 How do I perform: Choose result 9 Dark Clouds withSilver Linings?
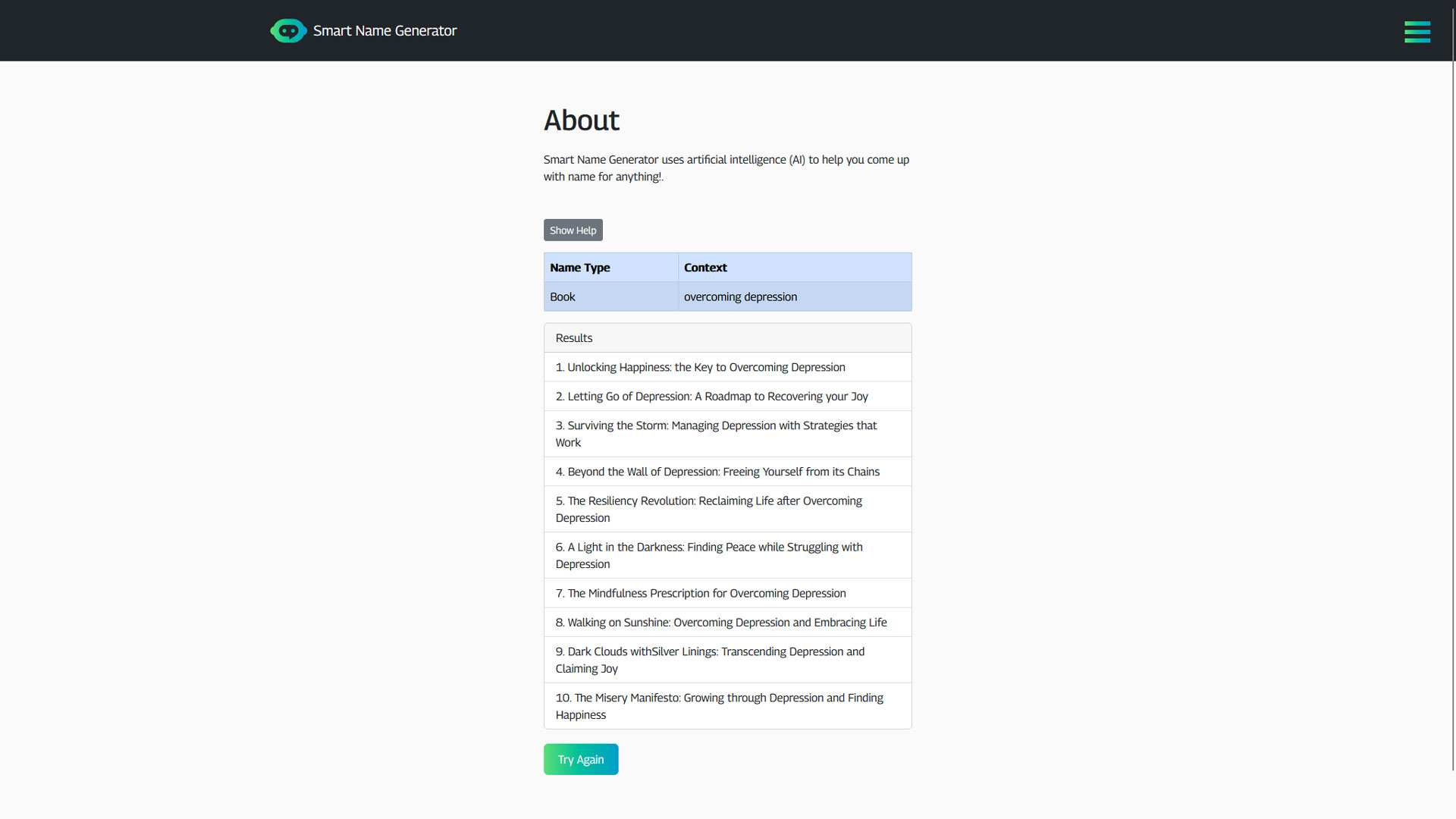(x=710, y=660)
